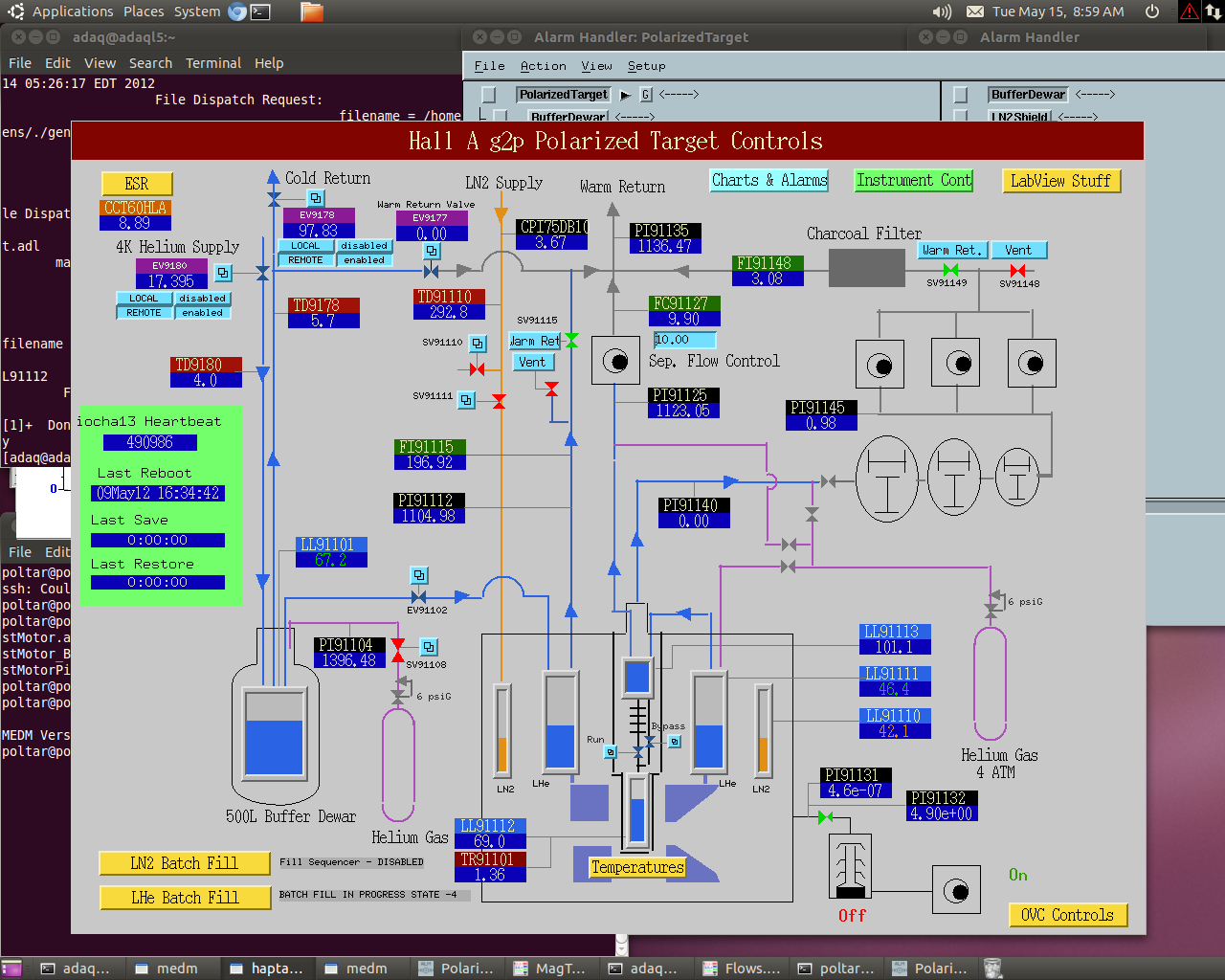Open the Action menu in Alarm Handler
The image size is (1225, 980).
(x=544, y=66)
